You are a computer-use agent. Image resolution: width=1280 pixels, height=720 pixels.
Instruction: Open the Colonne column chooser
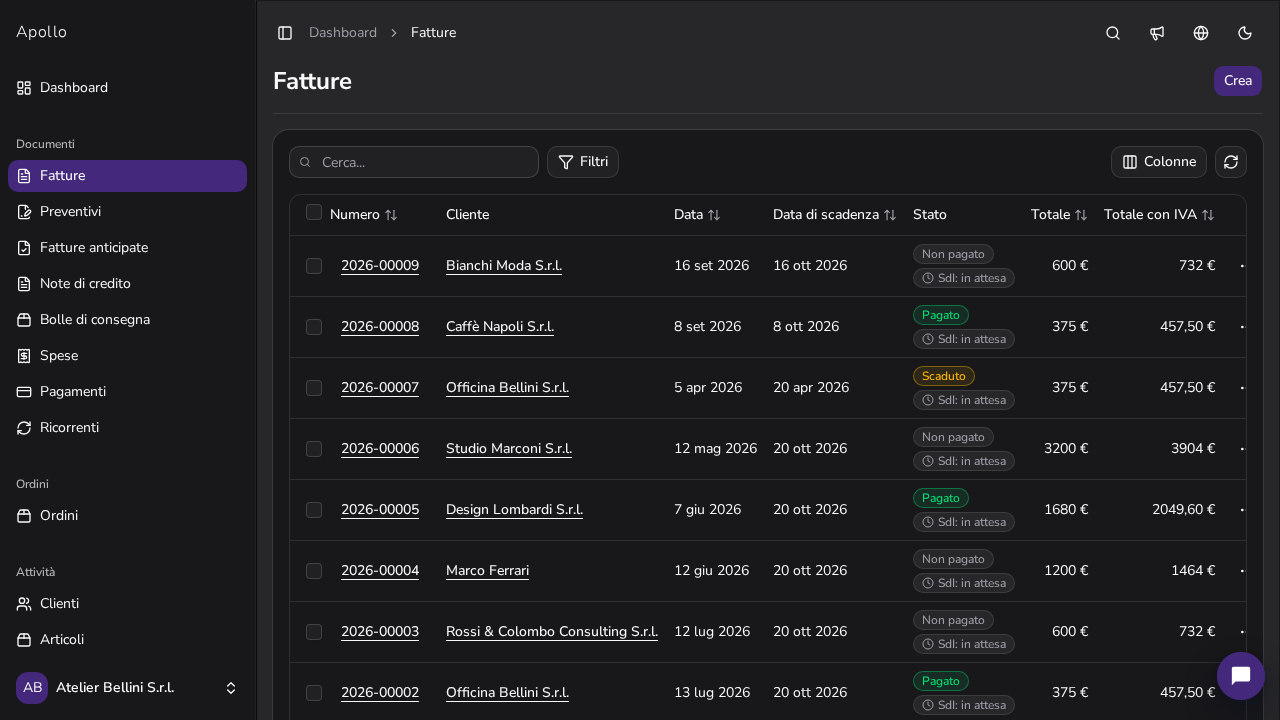click(1159, 162)
